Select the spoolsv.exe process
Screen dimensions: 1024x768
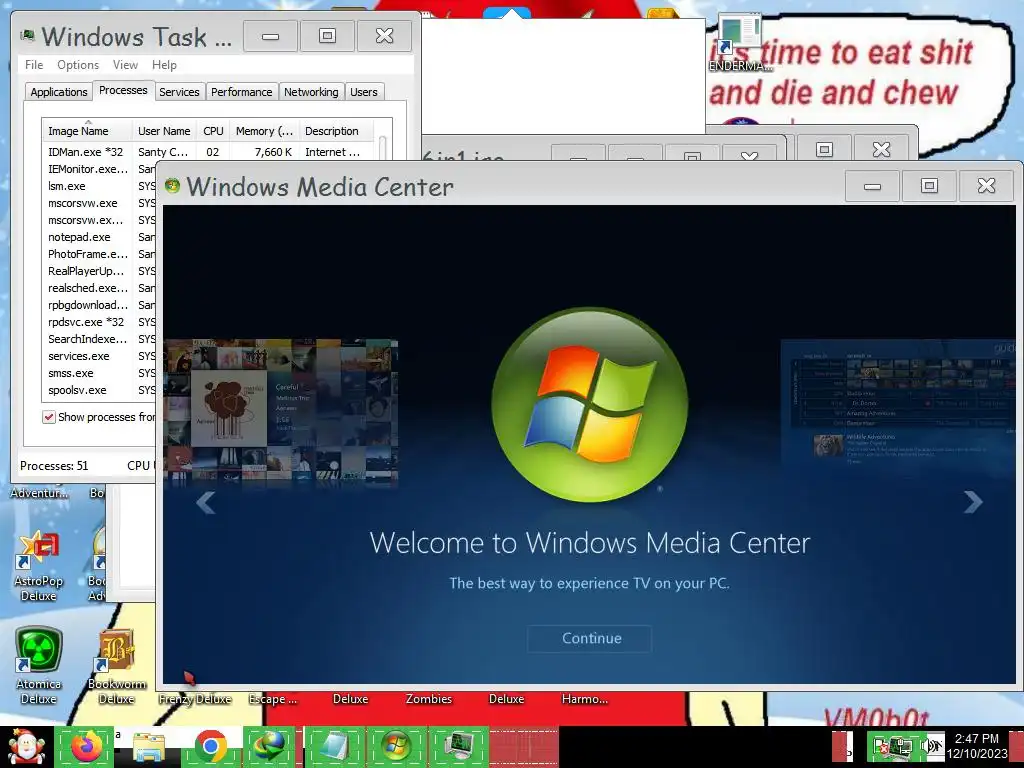pos(99,390)
